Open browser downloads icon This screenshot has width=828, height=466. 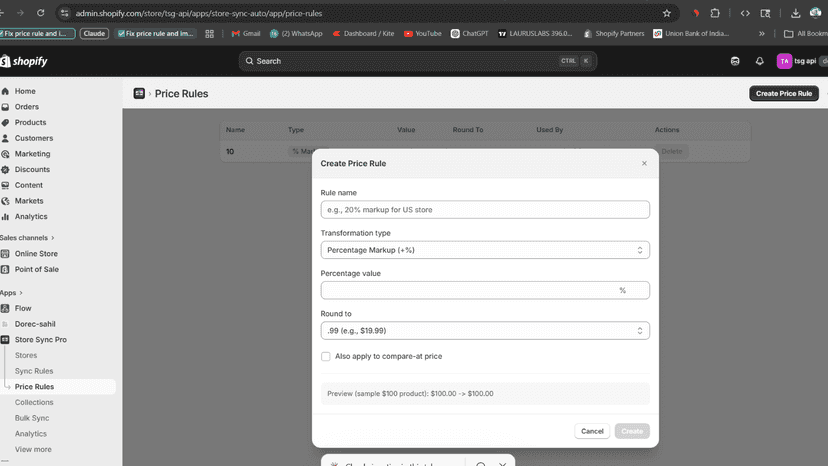[795, 13]
